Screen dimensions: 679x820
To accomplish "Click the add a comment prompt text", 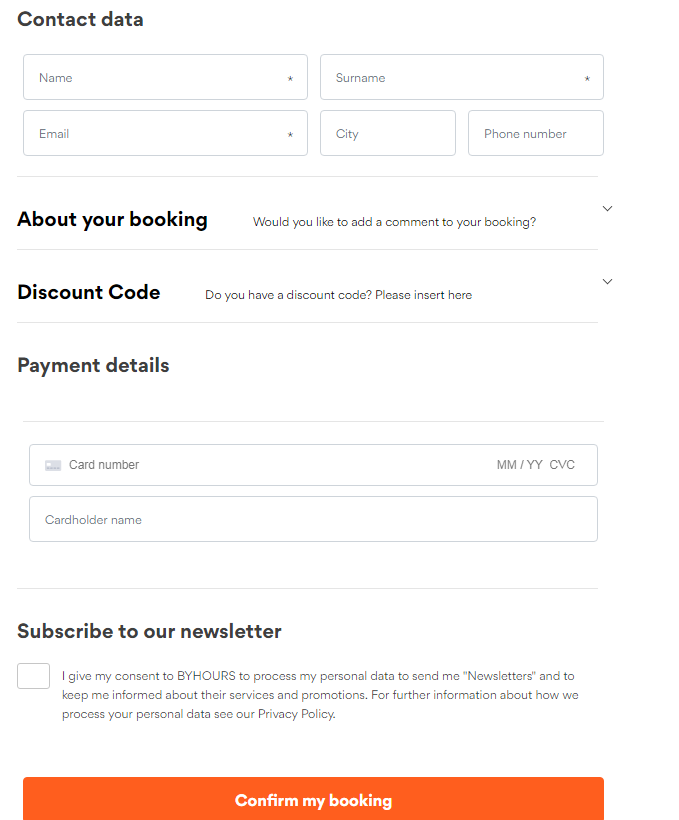I will click(394, 222).
